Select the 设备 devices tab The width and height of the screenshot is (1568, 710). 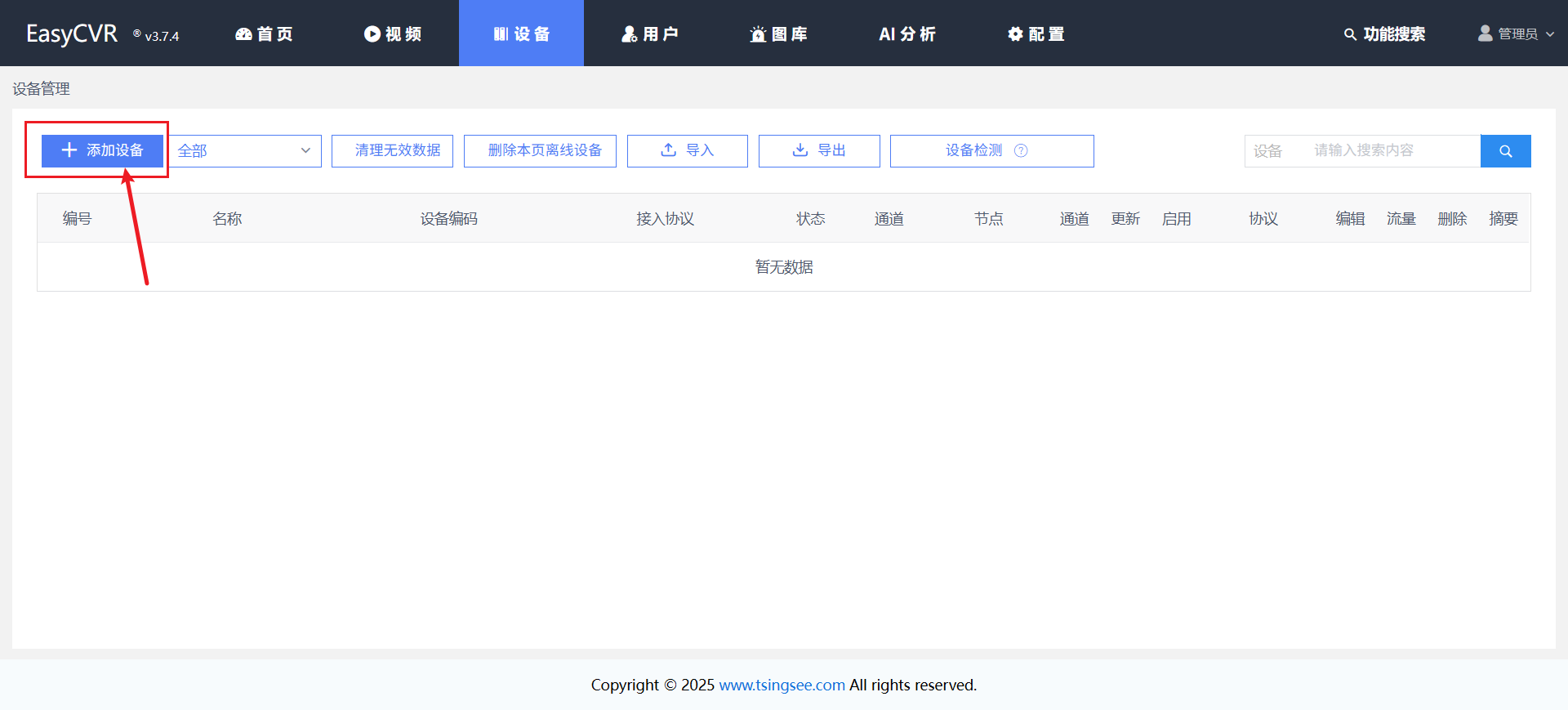(x=521, y=33)
